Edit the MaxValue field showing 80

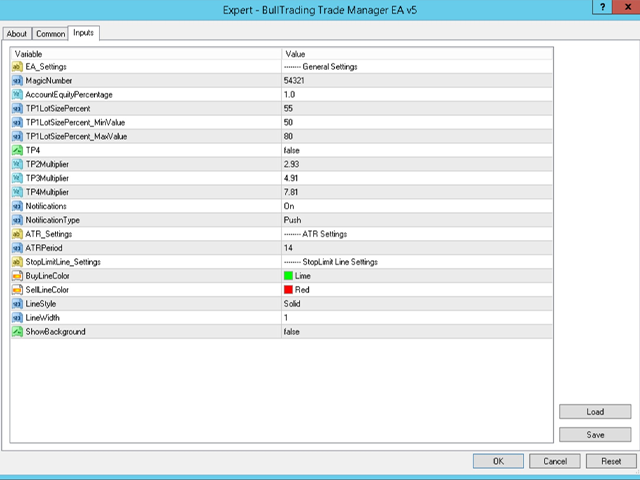417,136
